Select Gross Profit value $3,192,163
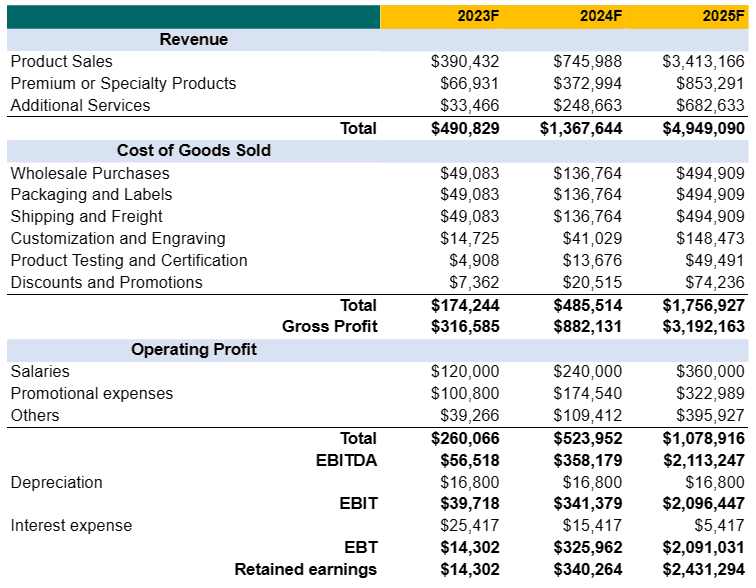Viewport: 756px width, 588px height. (703, 327)
